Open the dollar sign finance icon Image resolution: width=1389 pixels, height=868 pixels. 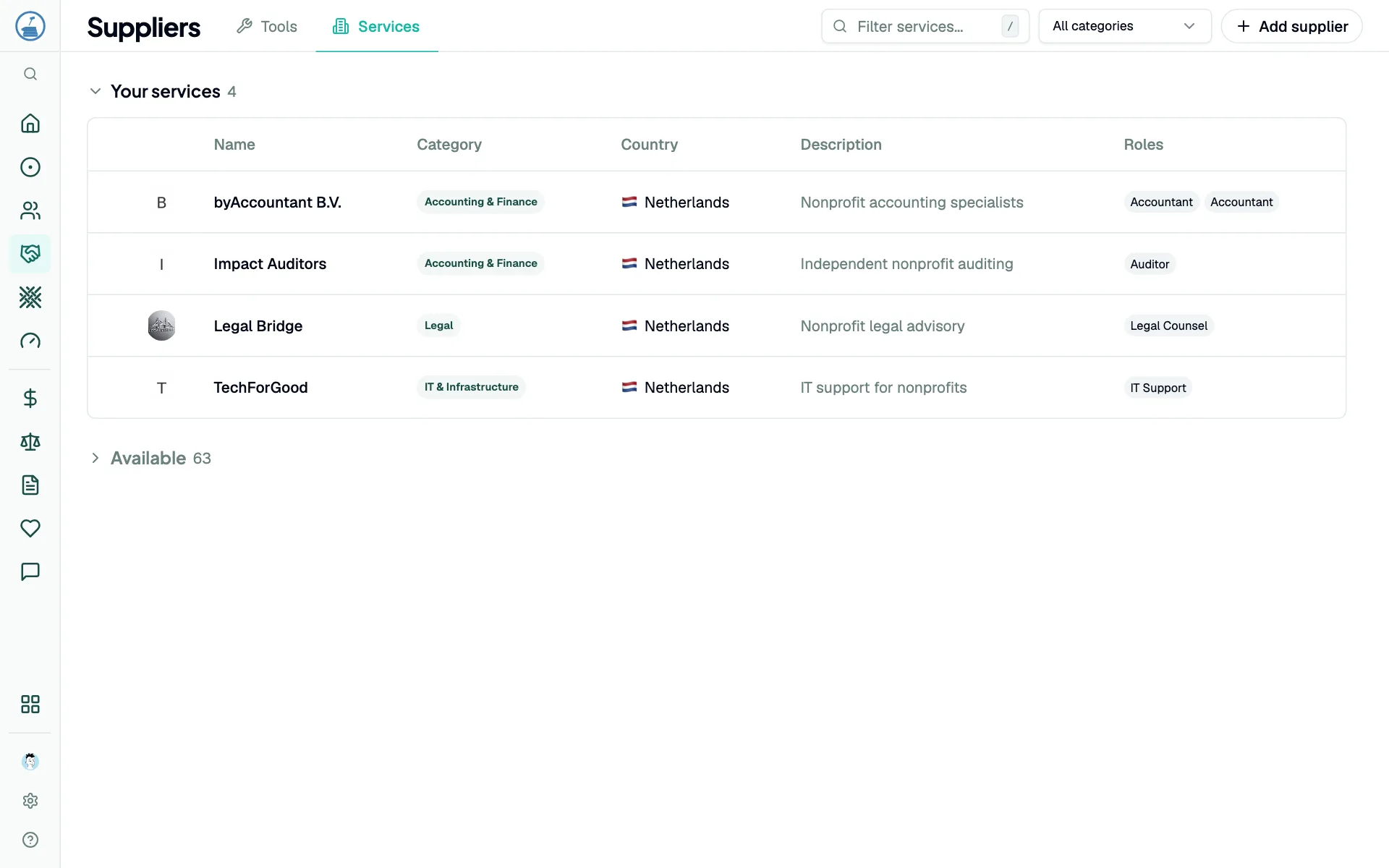point(30,399)
